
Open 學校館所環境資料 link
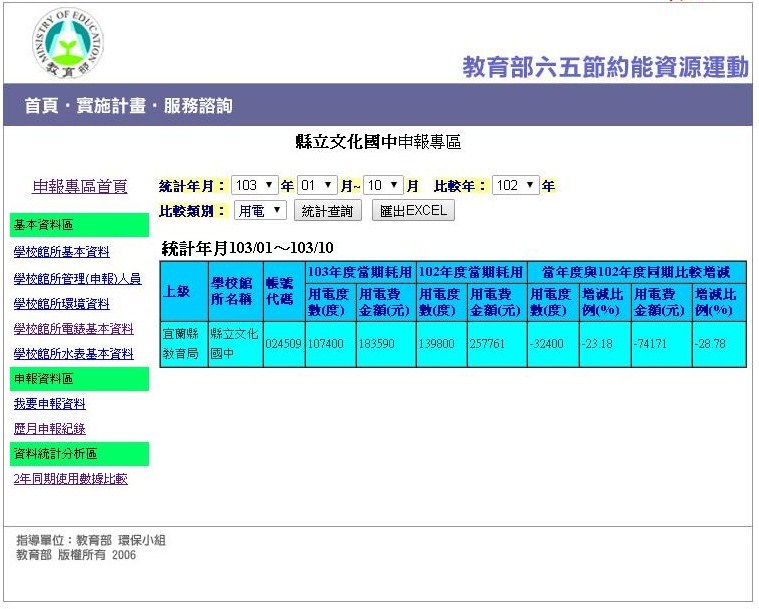coord(61,304)
